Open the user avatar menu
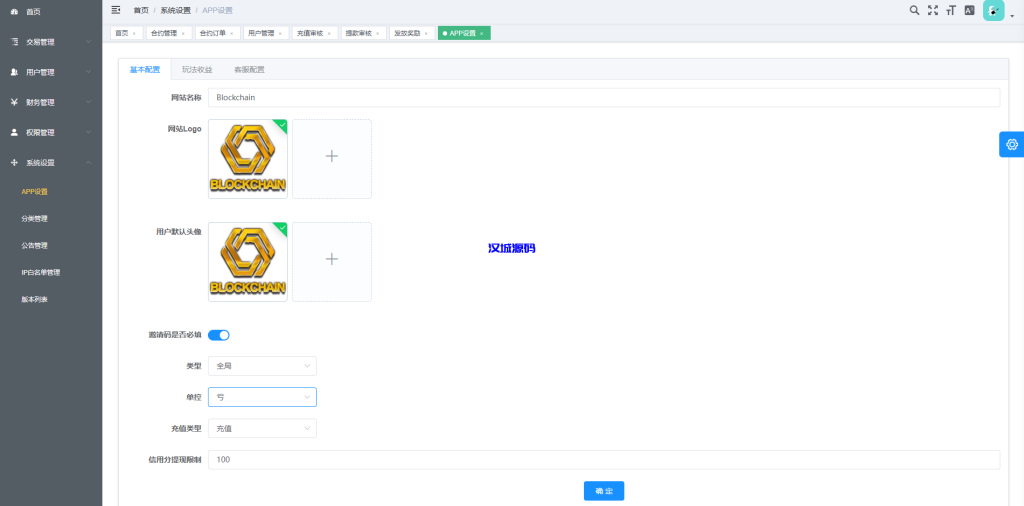Image resolution: width=1024 pixels, height=506 pixels. point(996,11)
